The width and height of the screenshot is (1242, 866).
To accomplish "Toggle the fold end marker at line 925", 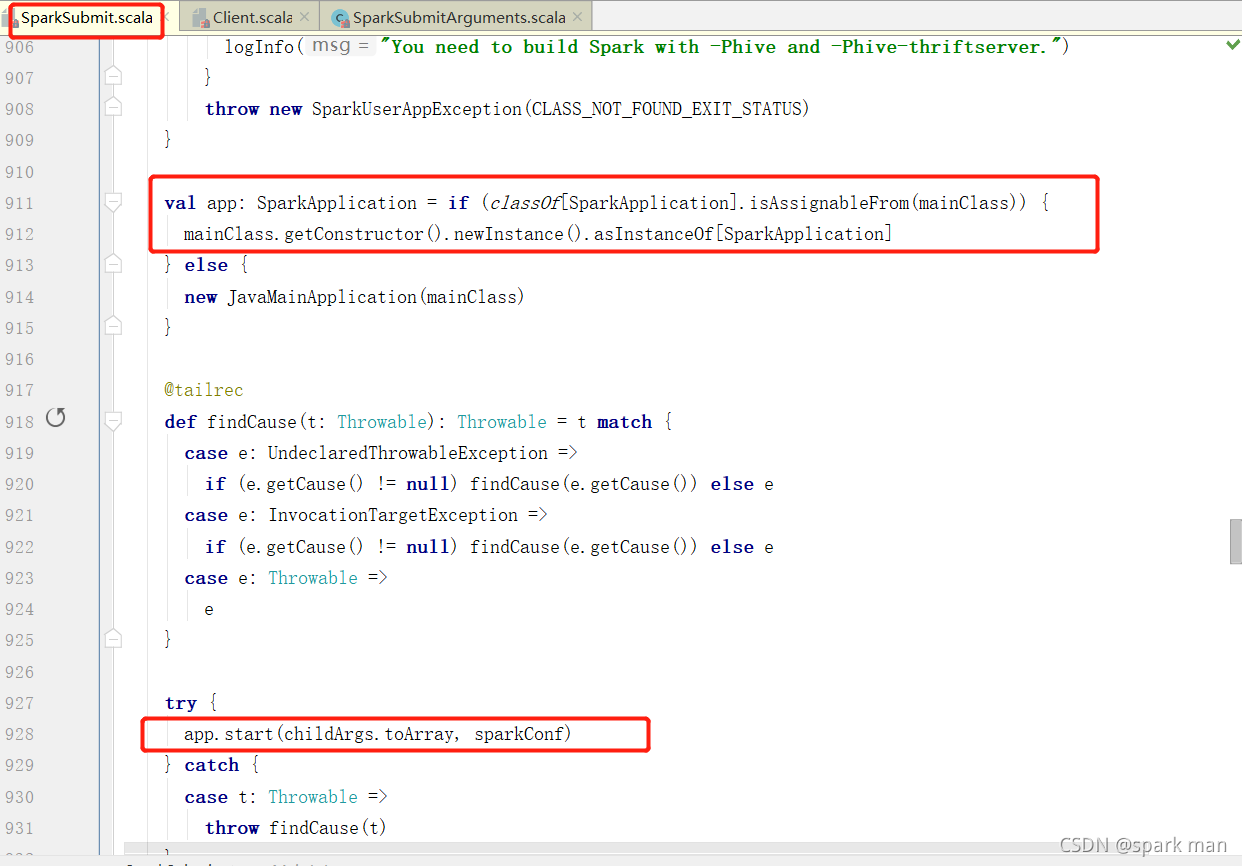I will coord(113,637).
